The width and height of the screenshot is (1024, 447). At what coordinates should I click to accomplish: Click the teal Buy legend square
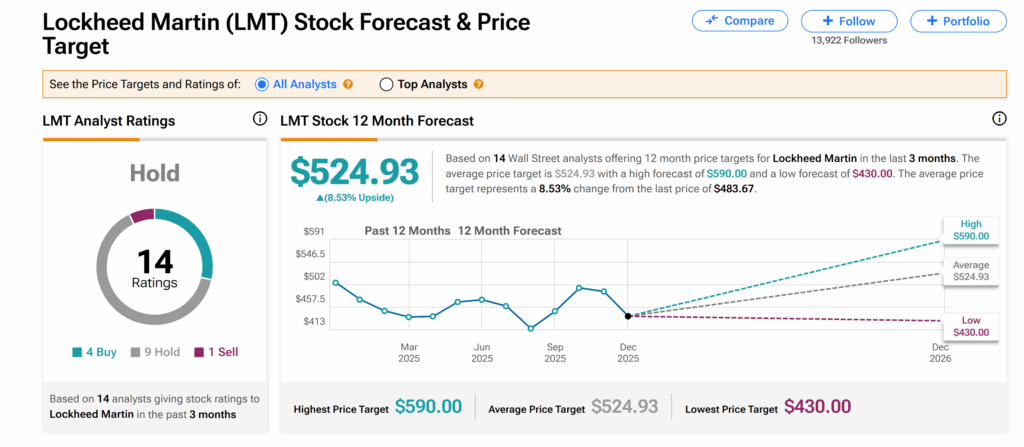(x=76, y=352)
